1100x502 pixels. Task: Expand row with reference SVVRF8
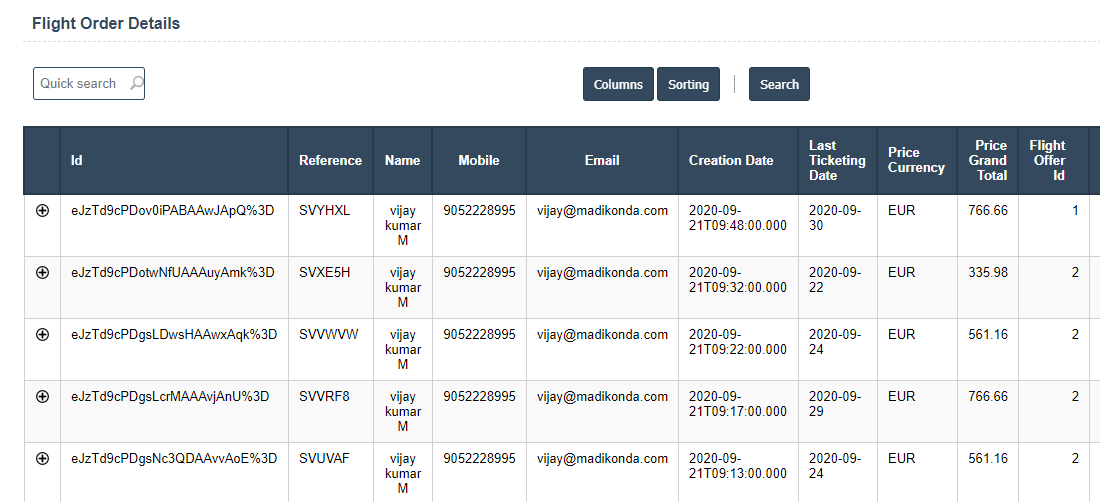pos(42,396)
